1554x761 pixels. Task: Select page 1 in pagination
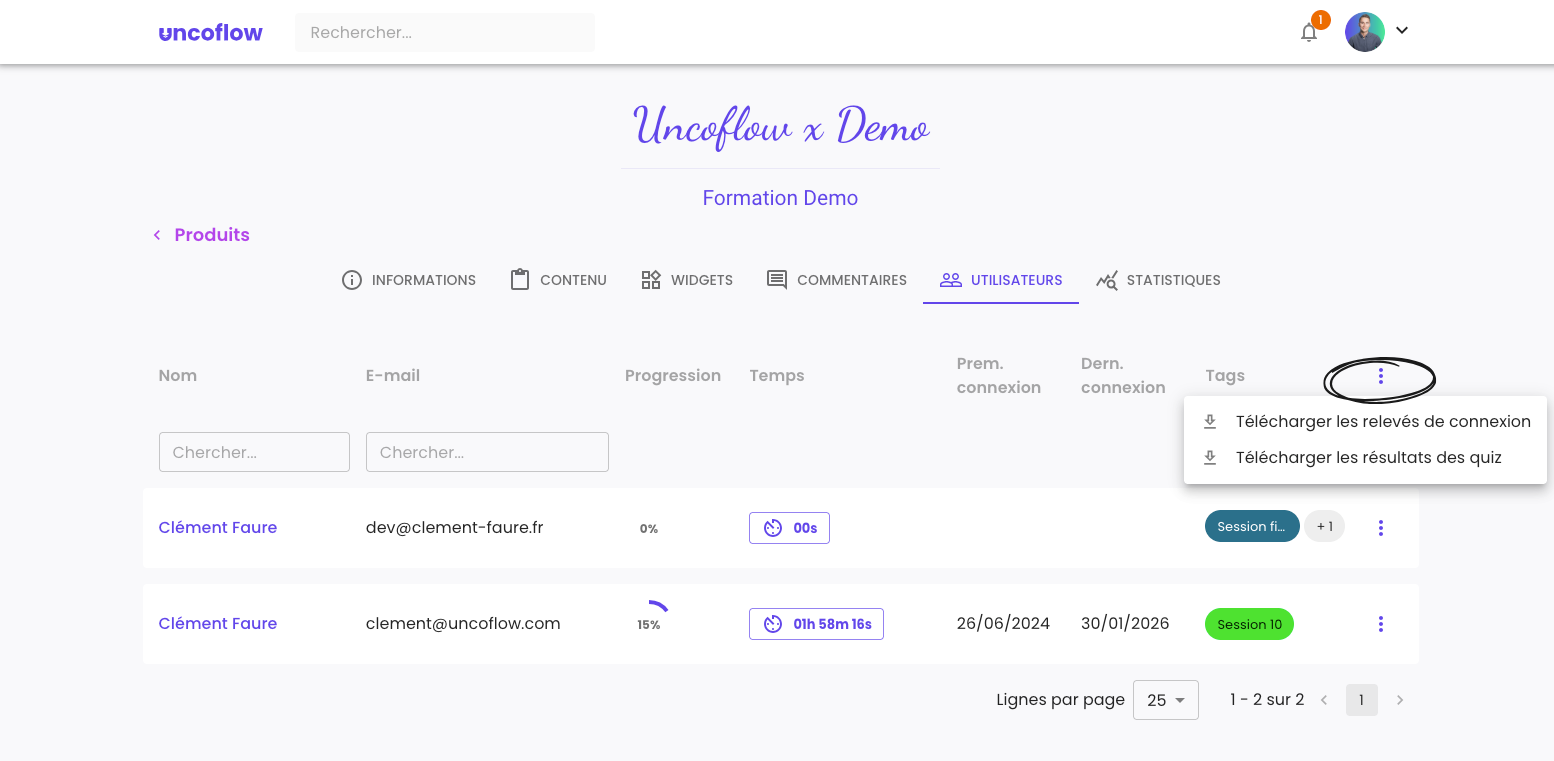[1361, 700]
